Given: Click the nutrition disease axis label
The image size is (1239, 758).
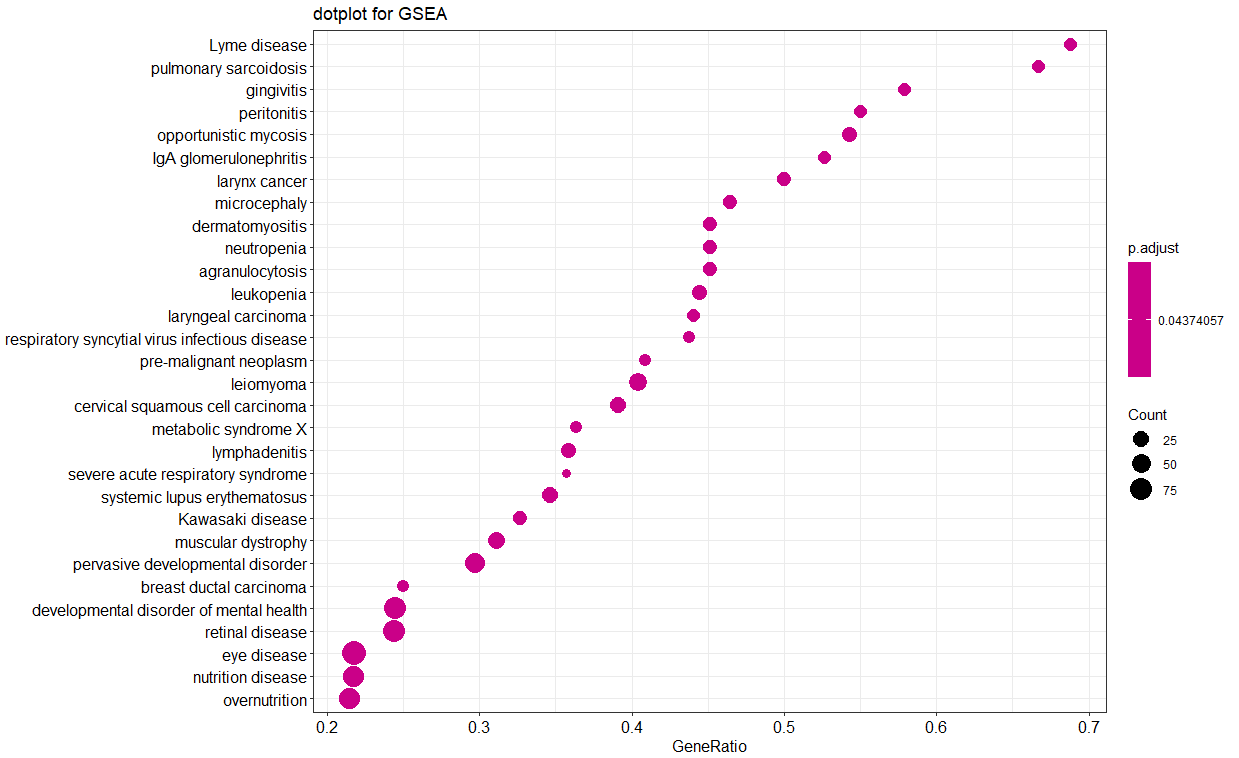Looking at the screenshot, I should click(252, 677).
